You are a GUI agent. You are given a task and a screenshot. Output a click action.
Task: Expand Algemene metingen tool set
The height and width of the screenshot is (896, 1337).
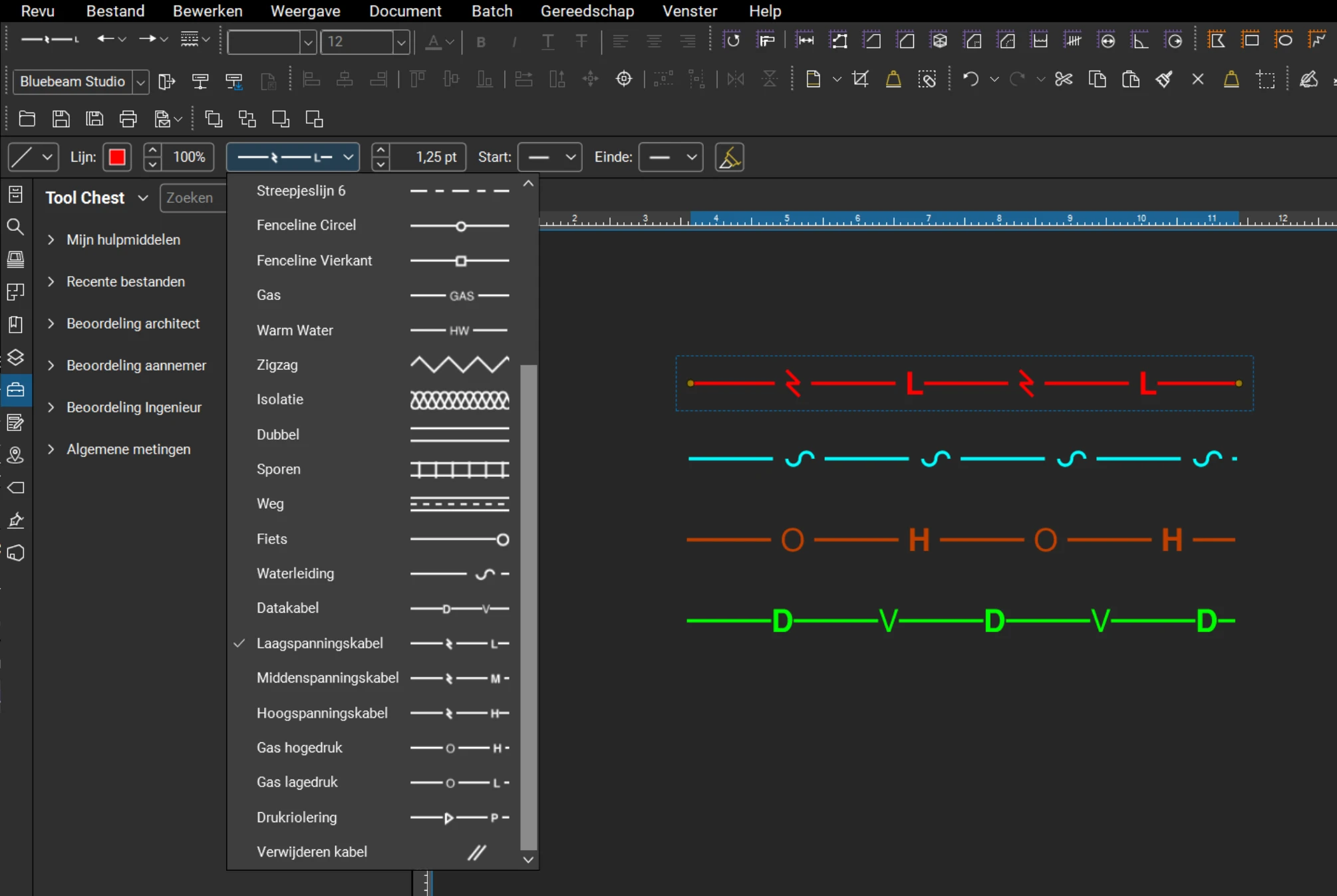(x=51, y=449)
